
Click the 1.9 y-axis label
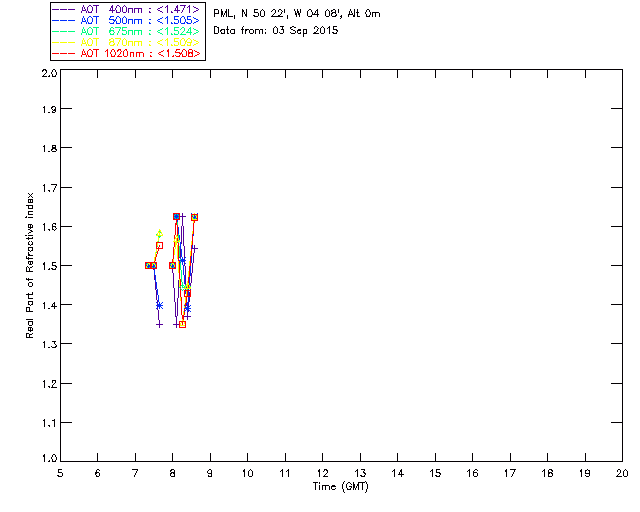(49, 109)
